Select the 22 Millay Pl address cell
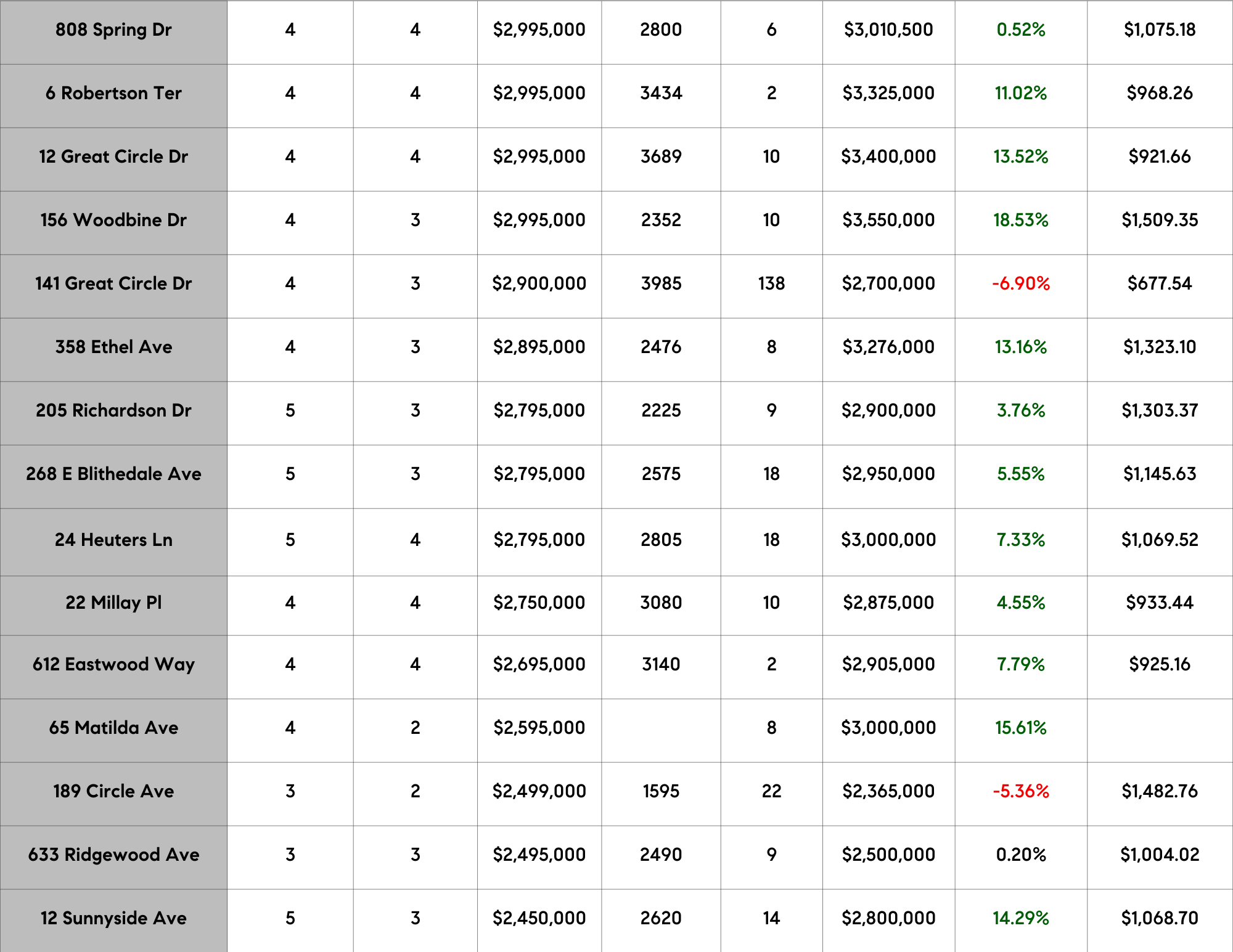 click(x=113, y=603)
